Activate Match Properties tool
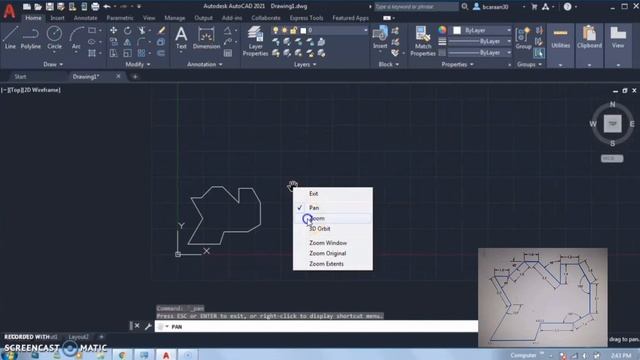The image size is (640, 360). [423, 41]
